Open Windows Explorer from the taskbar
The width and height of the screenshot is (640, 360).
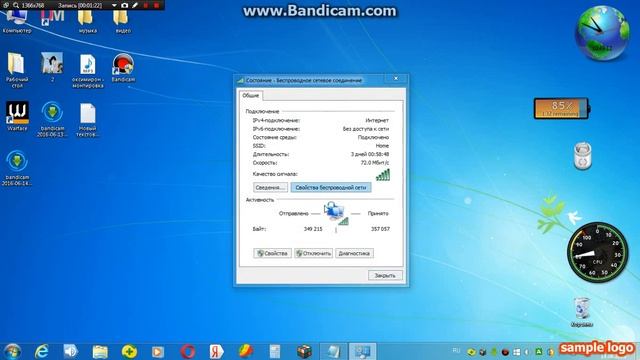click(x=100, y=351)
